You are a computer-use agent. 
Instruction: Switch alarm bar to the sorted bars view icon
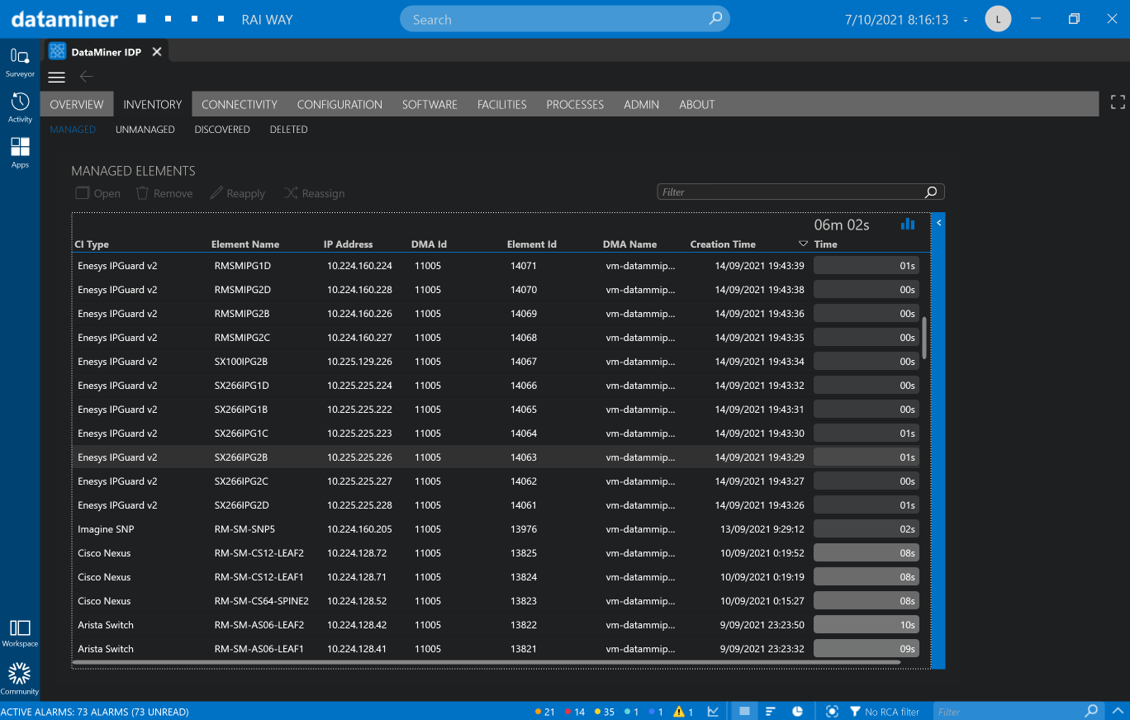click(770, 711)
